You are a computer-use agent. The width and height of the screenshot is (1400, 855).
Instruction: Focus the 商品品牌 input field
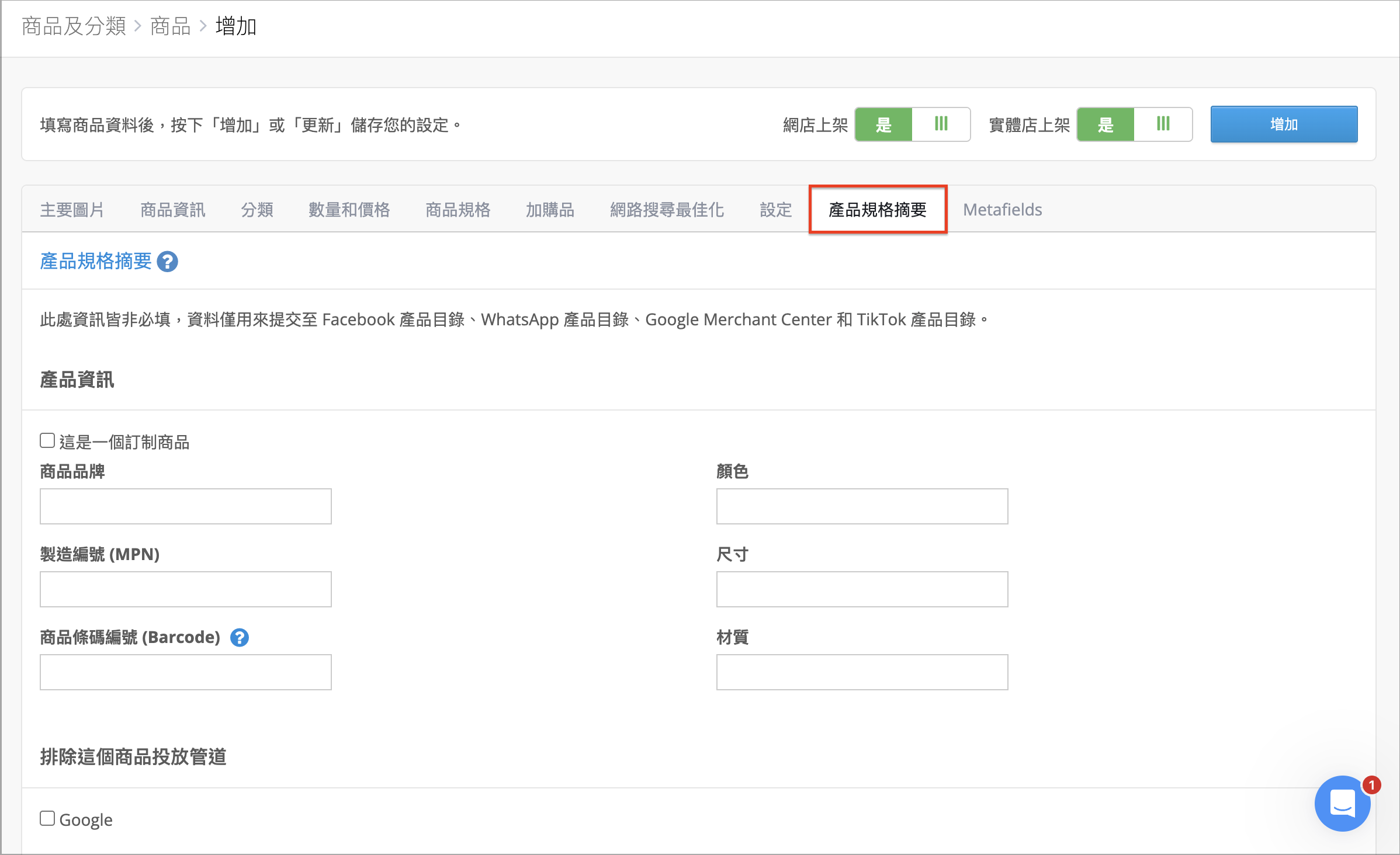click(x=186, y=506)
